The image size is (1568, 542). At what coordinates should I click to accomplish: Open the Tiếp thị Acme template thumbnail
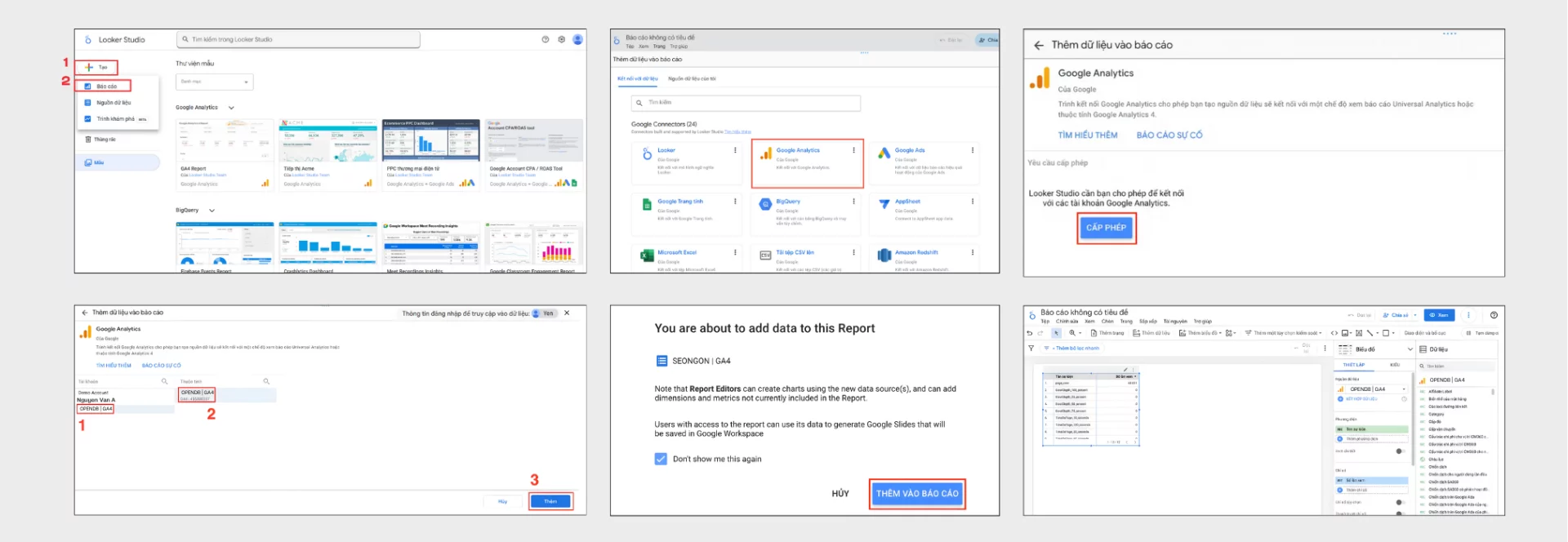[327, 140]
